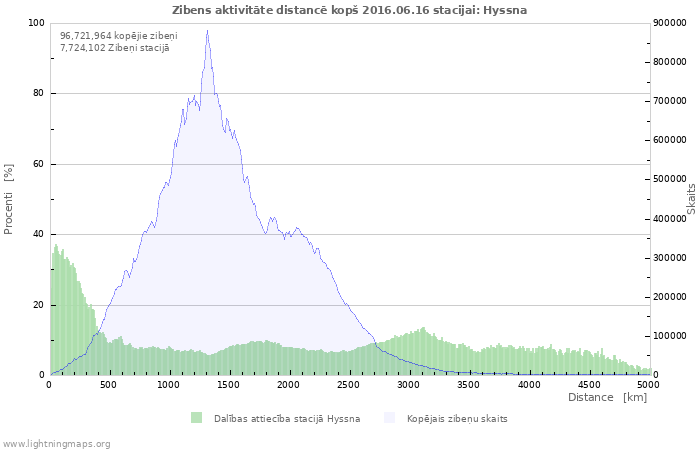Select the legend label Dalības attiecība stacijā Hyssna
This screenshot has width=700, height=450.
[x=286, y=418]
